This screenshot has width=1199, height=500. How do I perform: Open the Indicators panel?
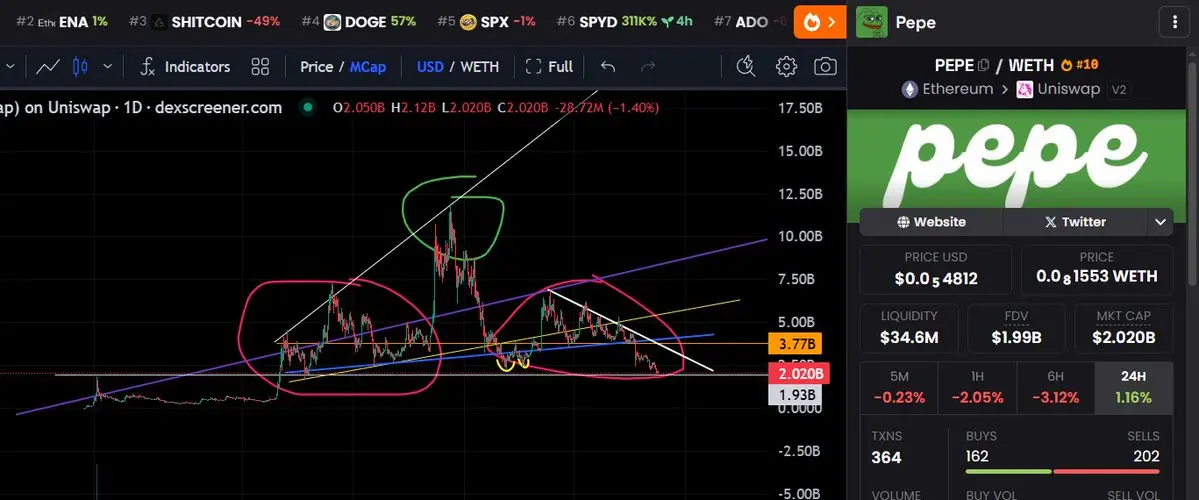point(185,67)
